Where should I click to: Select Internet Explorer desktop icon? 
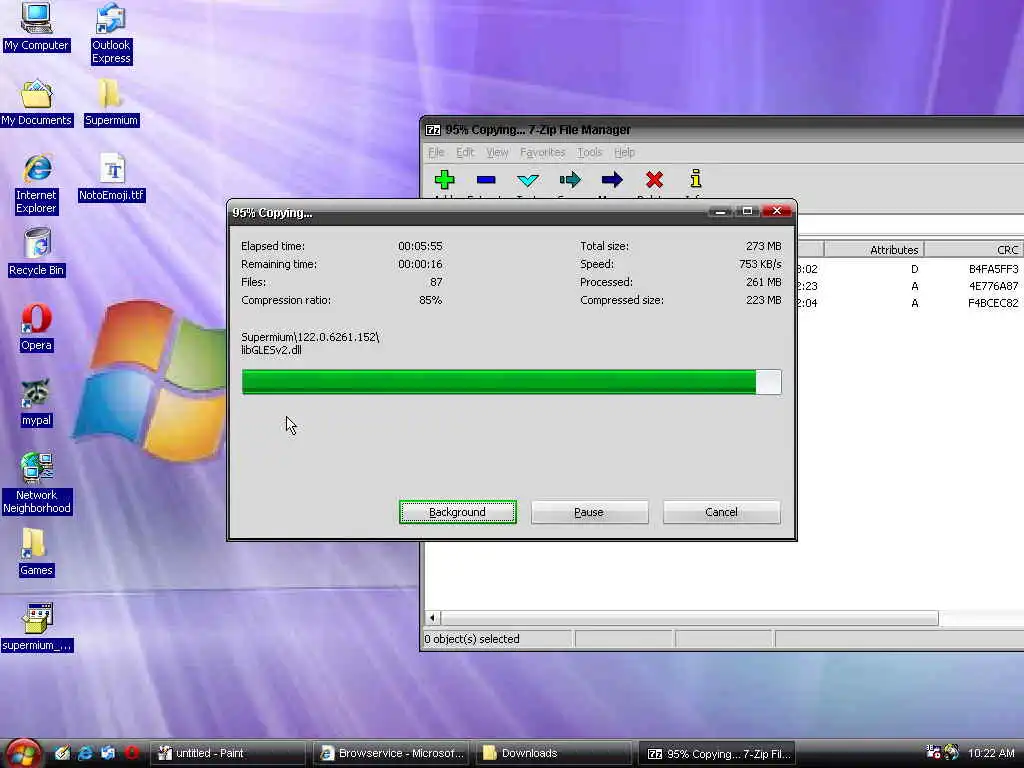36,184
